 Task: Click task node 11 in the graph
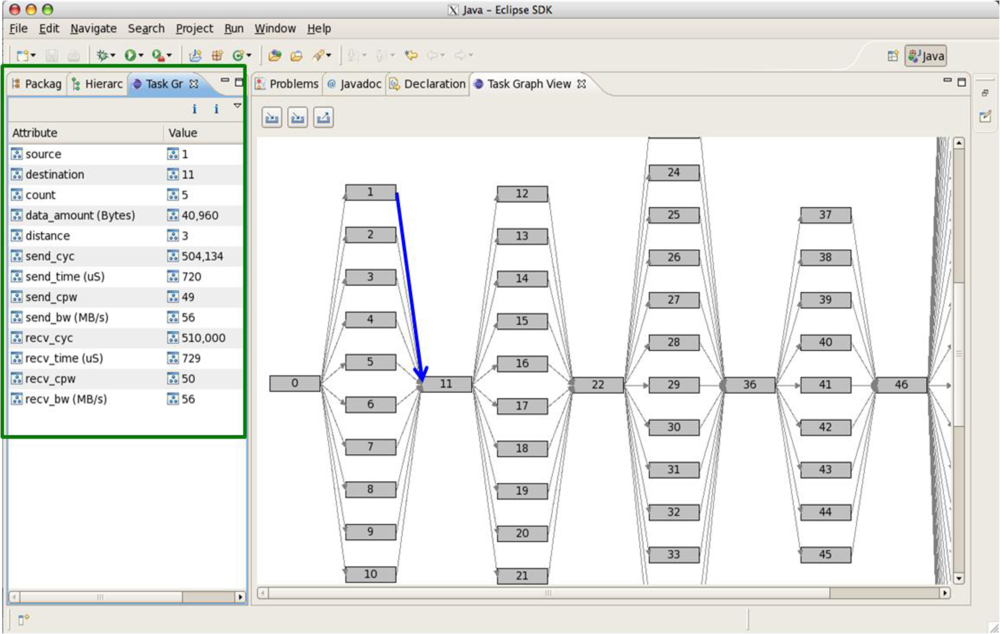[x=446, y=384]
